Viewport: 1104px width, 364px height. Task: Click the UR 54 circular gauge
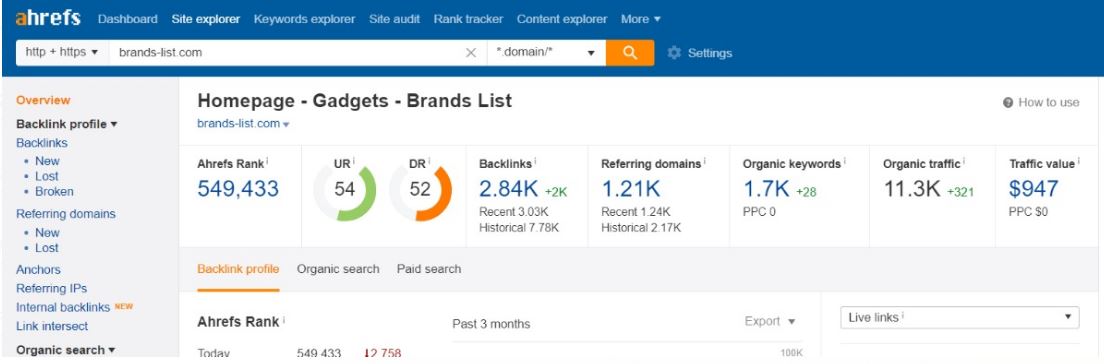344,189
